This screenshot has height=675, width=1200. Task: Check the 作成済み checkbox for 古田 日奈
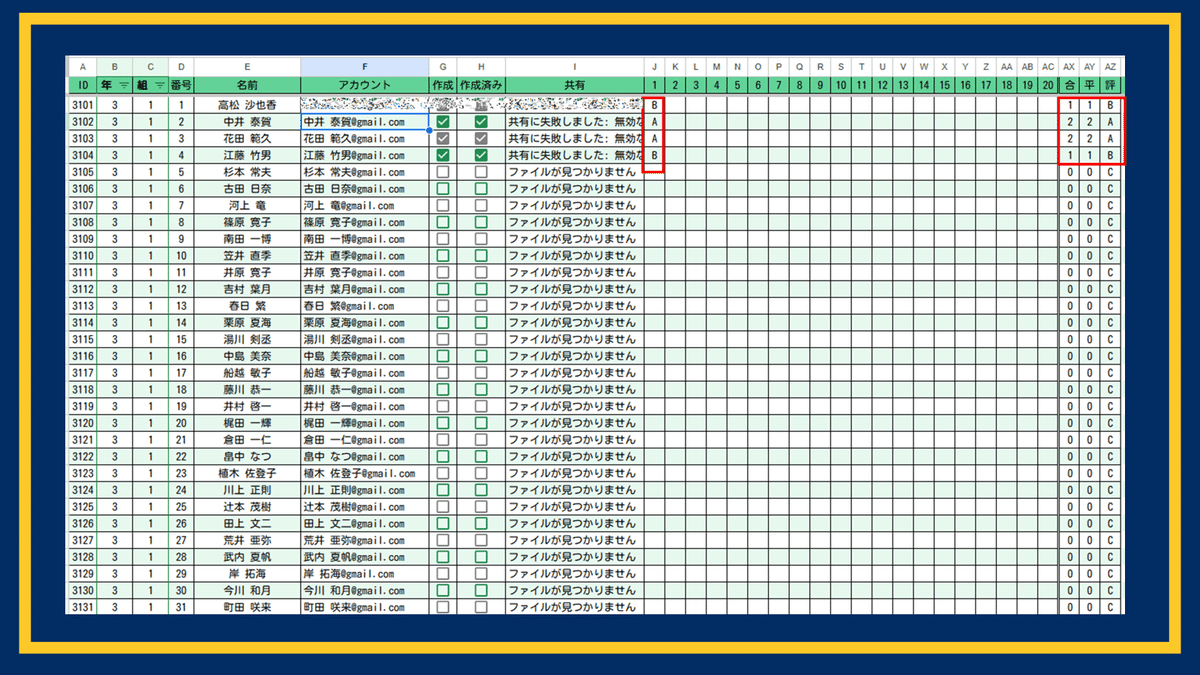point(481,189)
